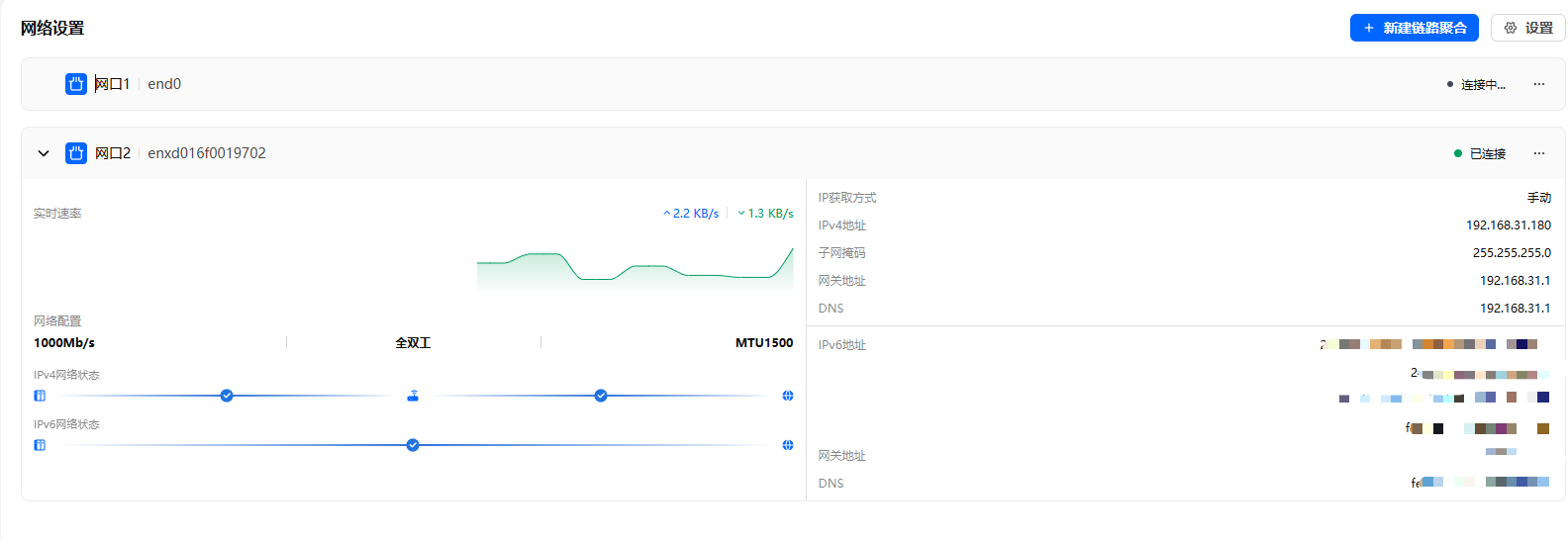This screenshot has height=540, width=1568.
Task: Click the 网络设置 page title
Action: click(52, 28)
